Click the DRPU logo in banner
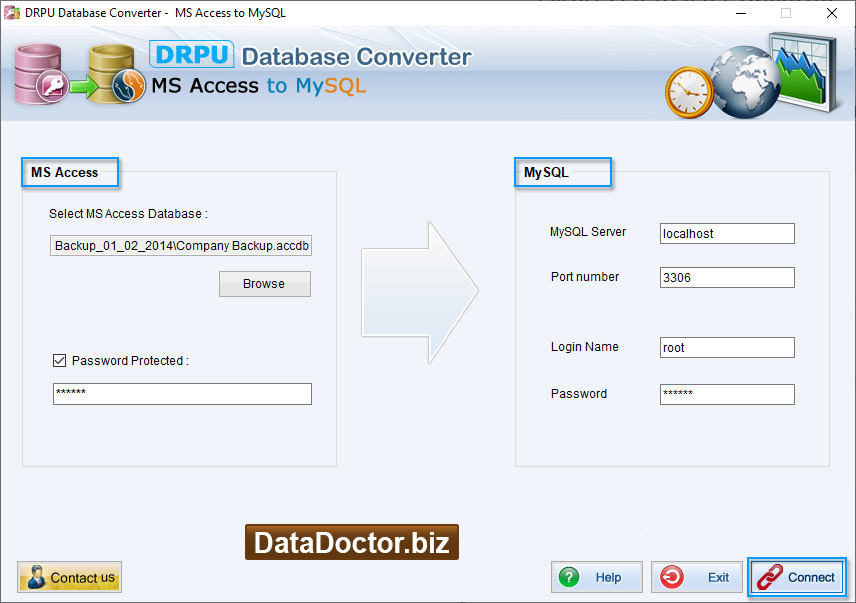 (191, 55)
